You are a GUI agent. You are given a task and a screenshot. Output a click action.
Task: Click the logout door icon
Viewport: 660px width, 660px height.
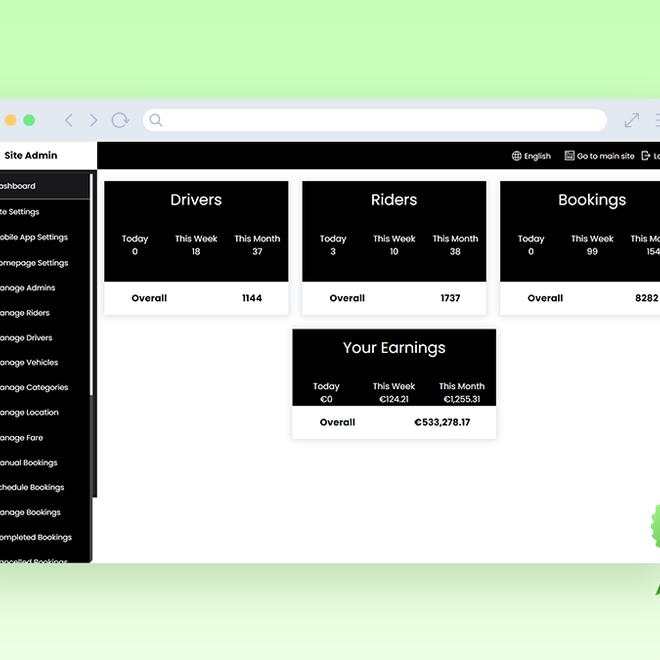click(646, 156)
